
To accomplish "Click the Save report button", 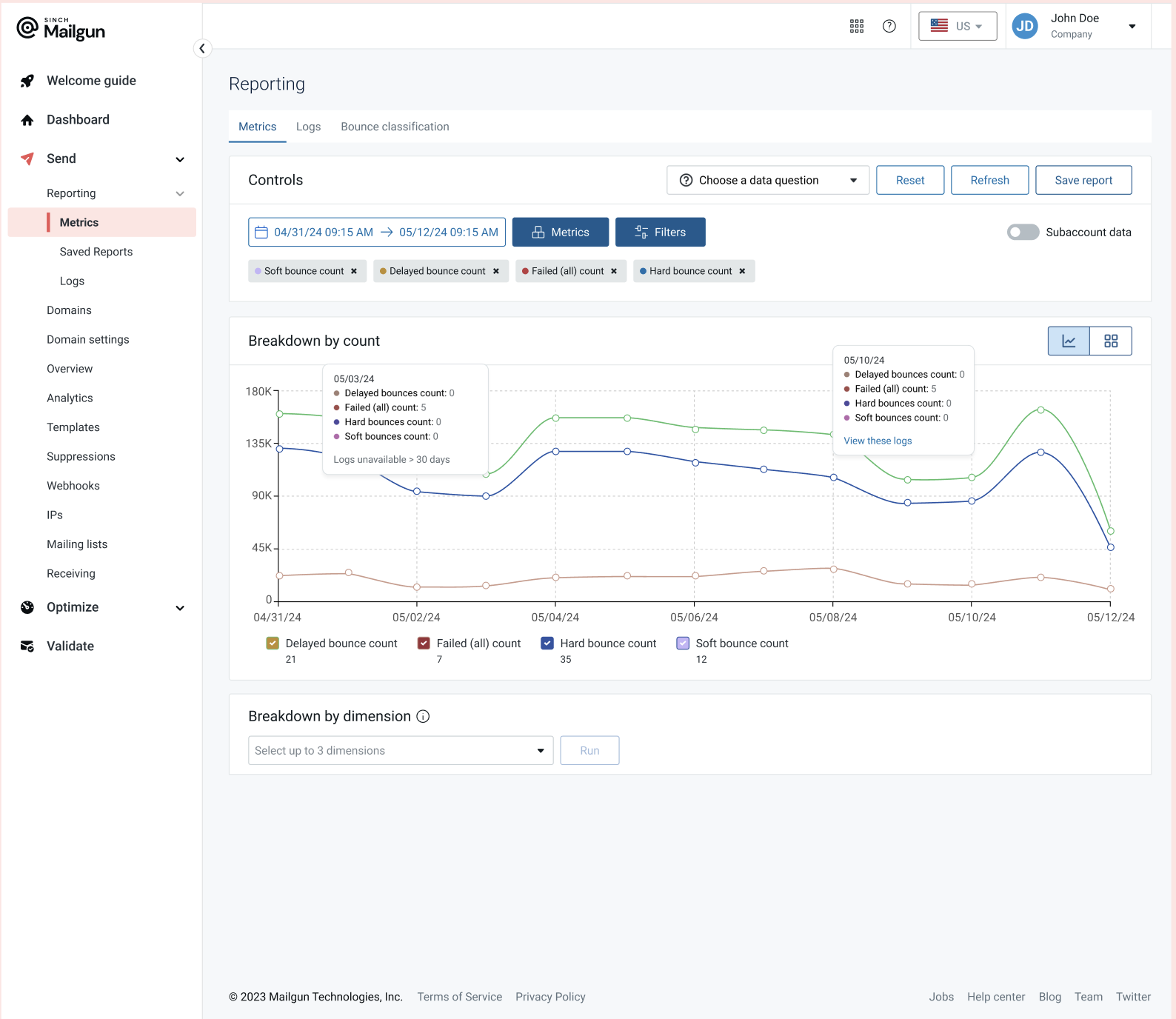I will pos(1083,181).
